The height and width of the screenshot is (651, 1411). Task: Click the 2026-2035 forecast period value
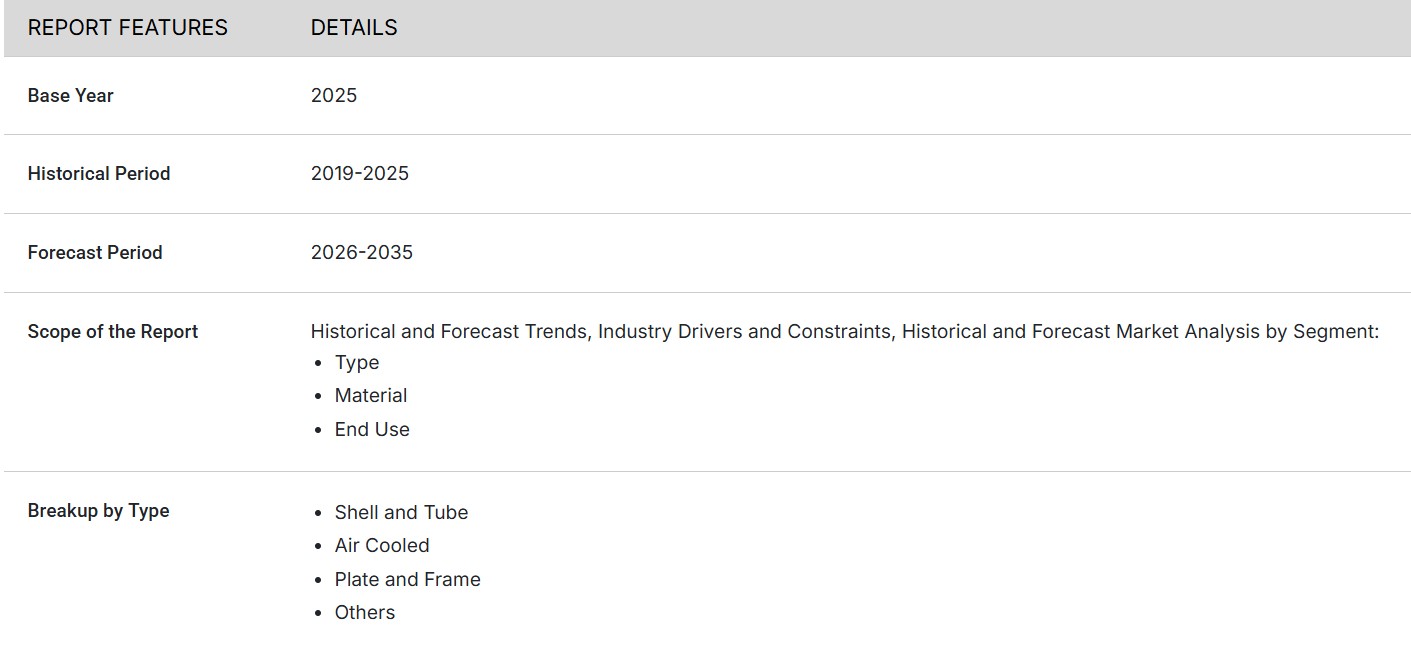pyautogui.click(x=361, y=253)
